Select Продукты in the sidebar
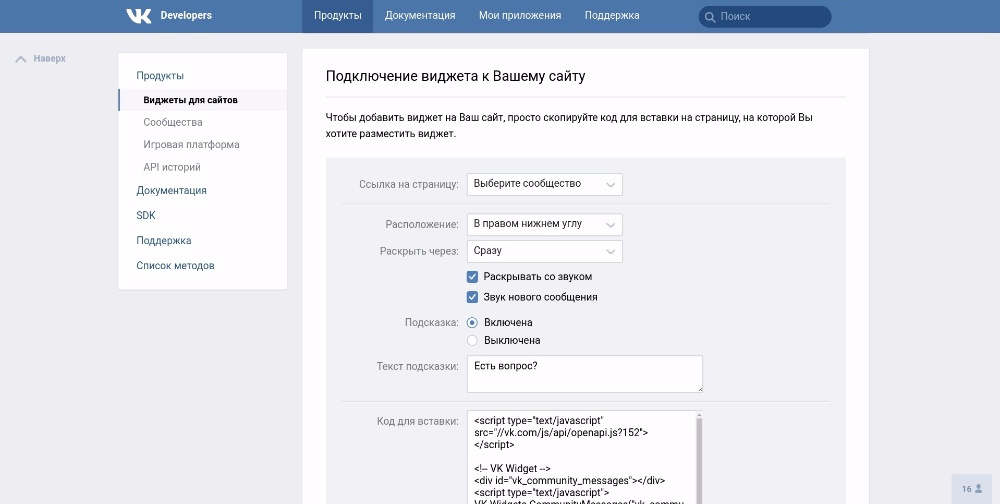 tap(160, 76)
